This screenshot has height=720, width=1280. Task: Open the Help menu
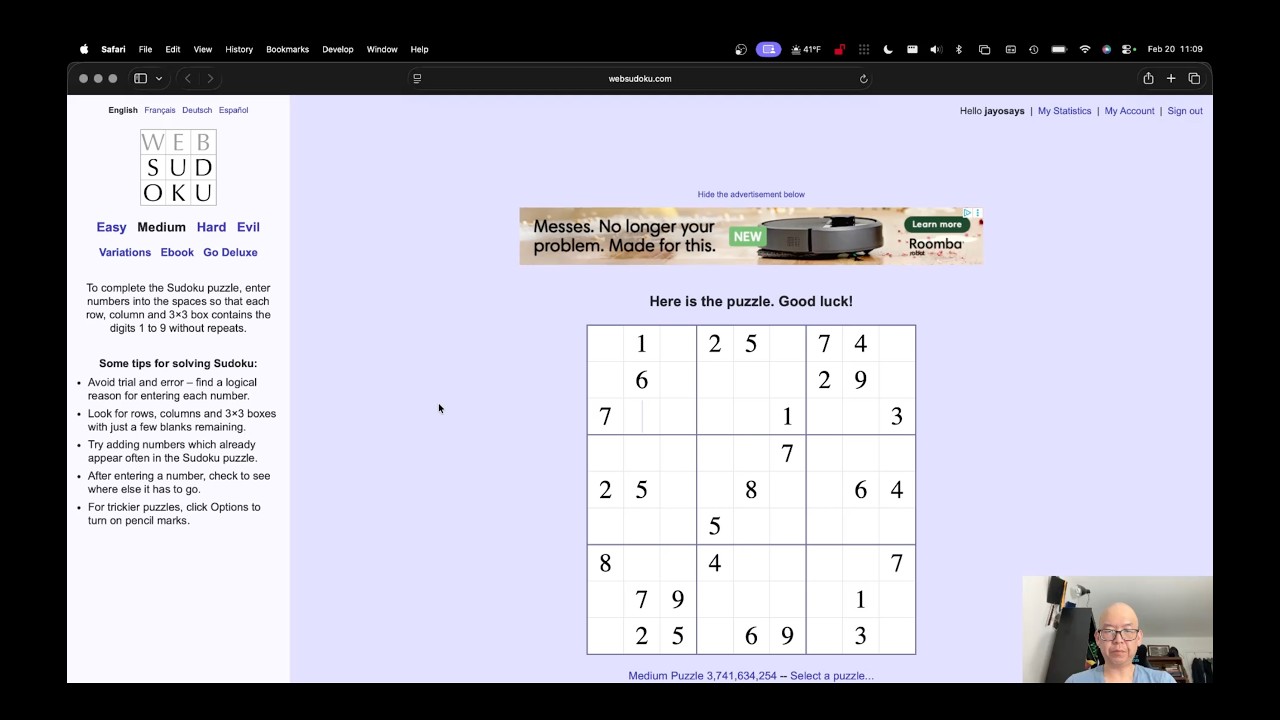pos(419,49)
